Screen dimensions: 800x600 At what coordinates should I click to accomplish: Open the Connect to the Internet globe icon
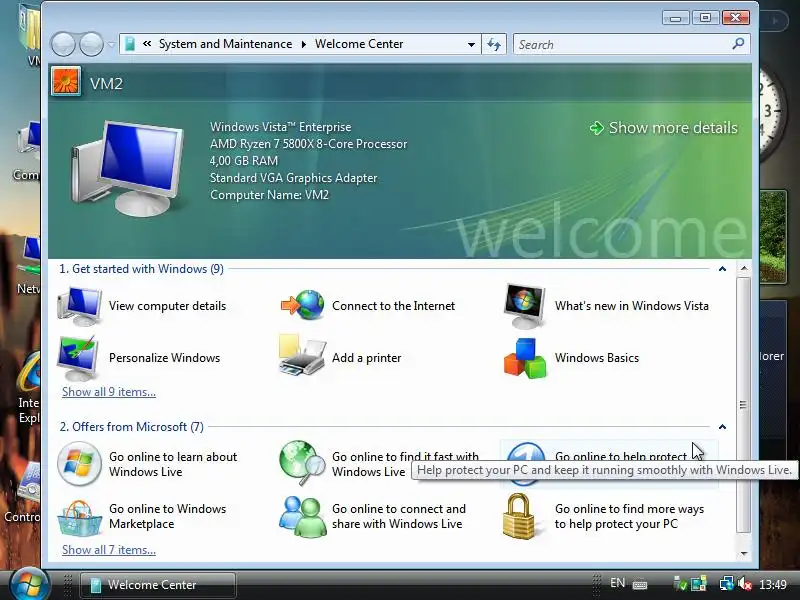[x=303, y=305]
